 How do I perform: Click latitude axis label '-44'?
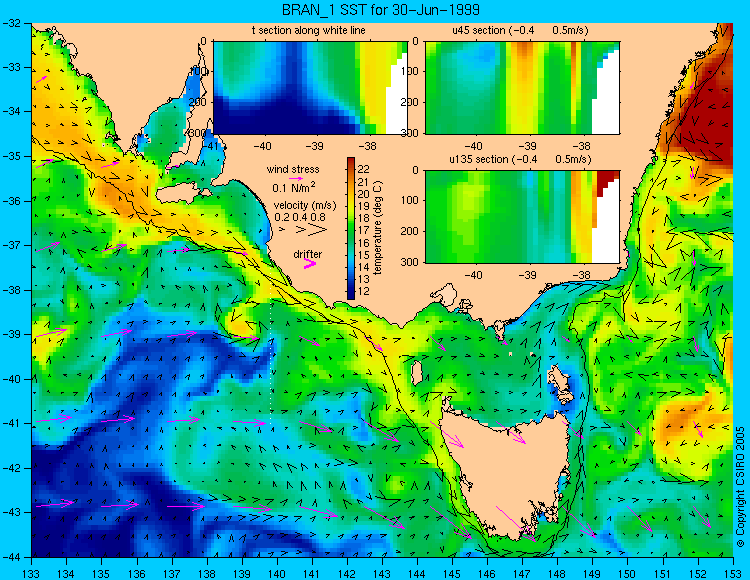click(12, 557)
